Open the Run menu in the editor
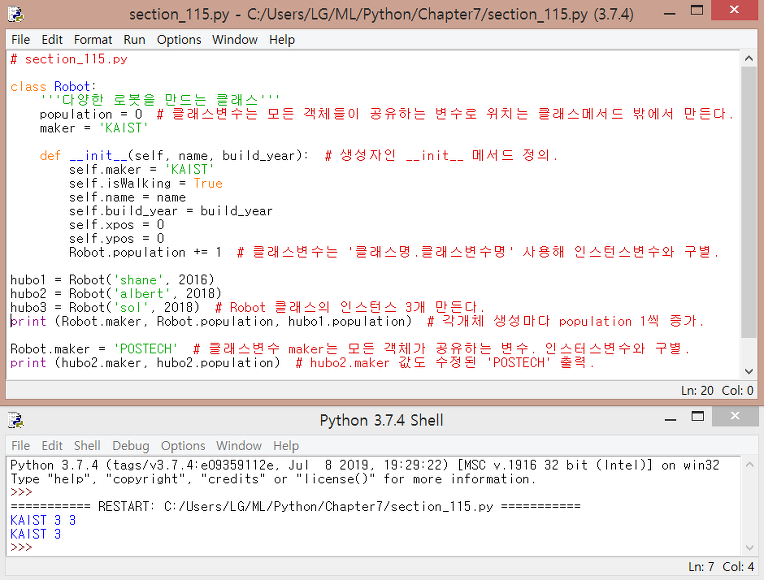This screenshot has width=764, height=580. coord(134,39)
